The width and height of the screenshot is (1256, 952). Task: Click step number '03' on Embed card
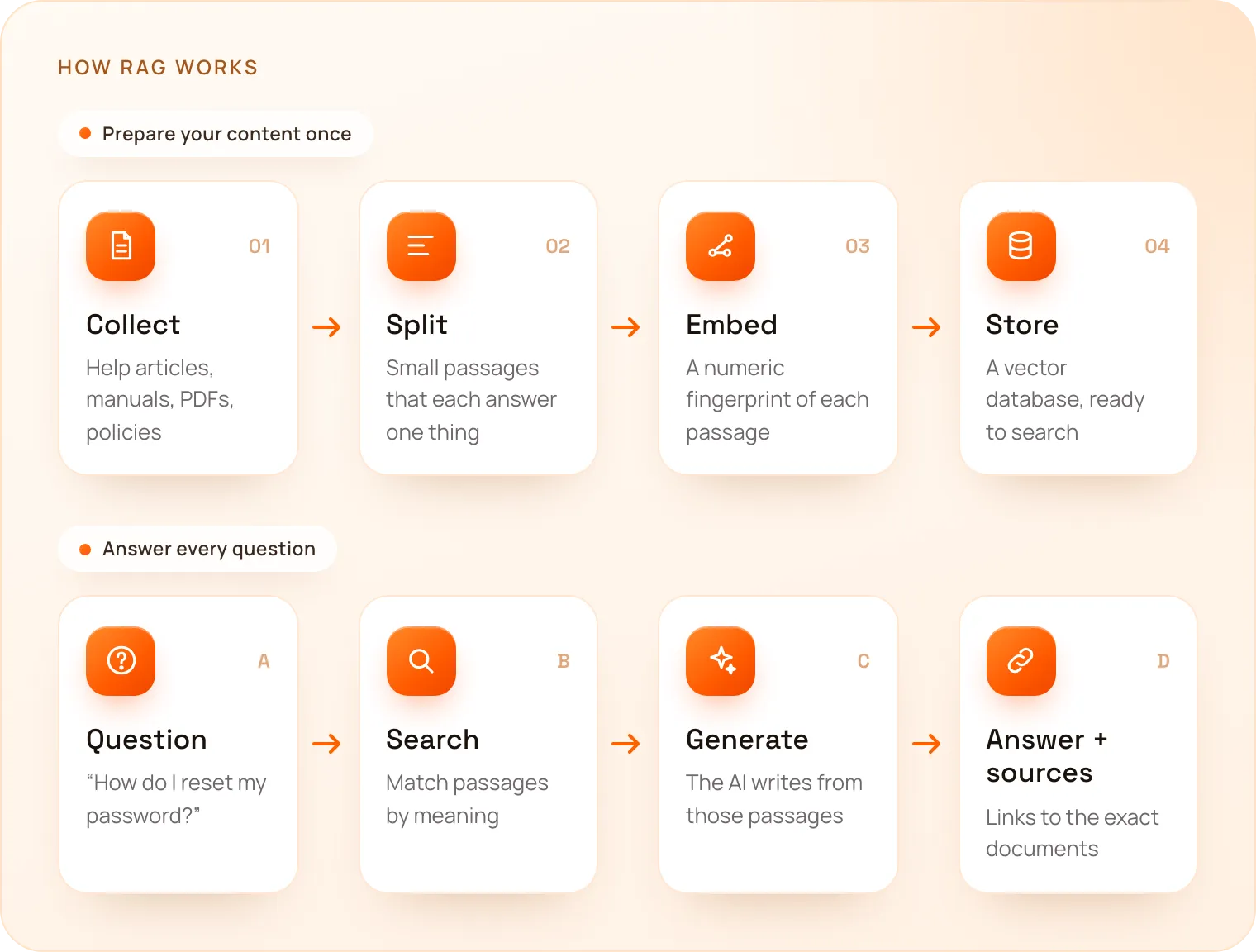[858, 246]
